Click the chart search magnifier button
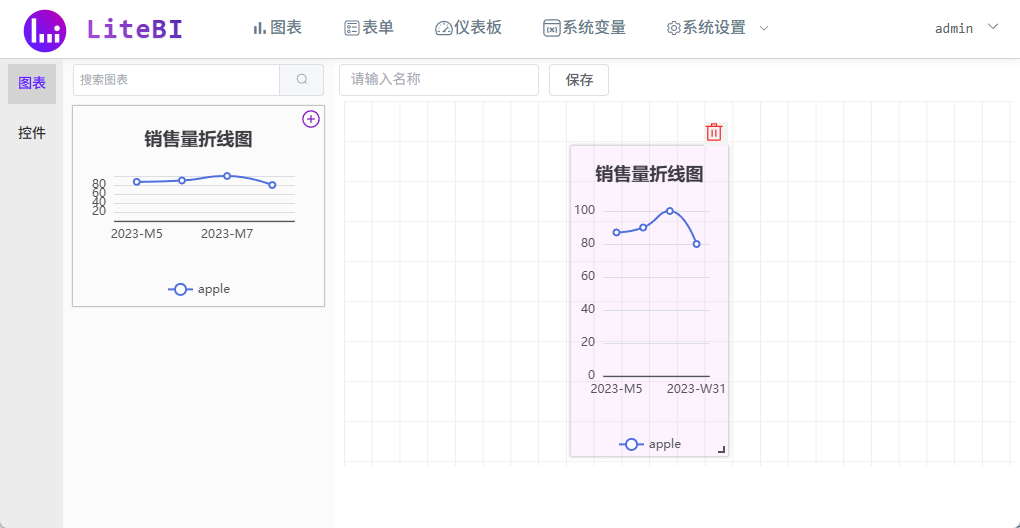 click(x=302, y=80)
